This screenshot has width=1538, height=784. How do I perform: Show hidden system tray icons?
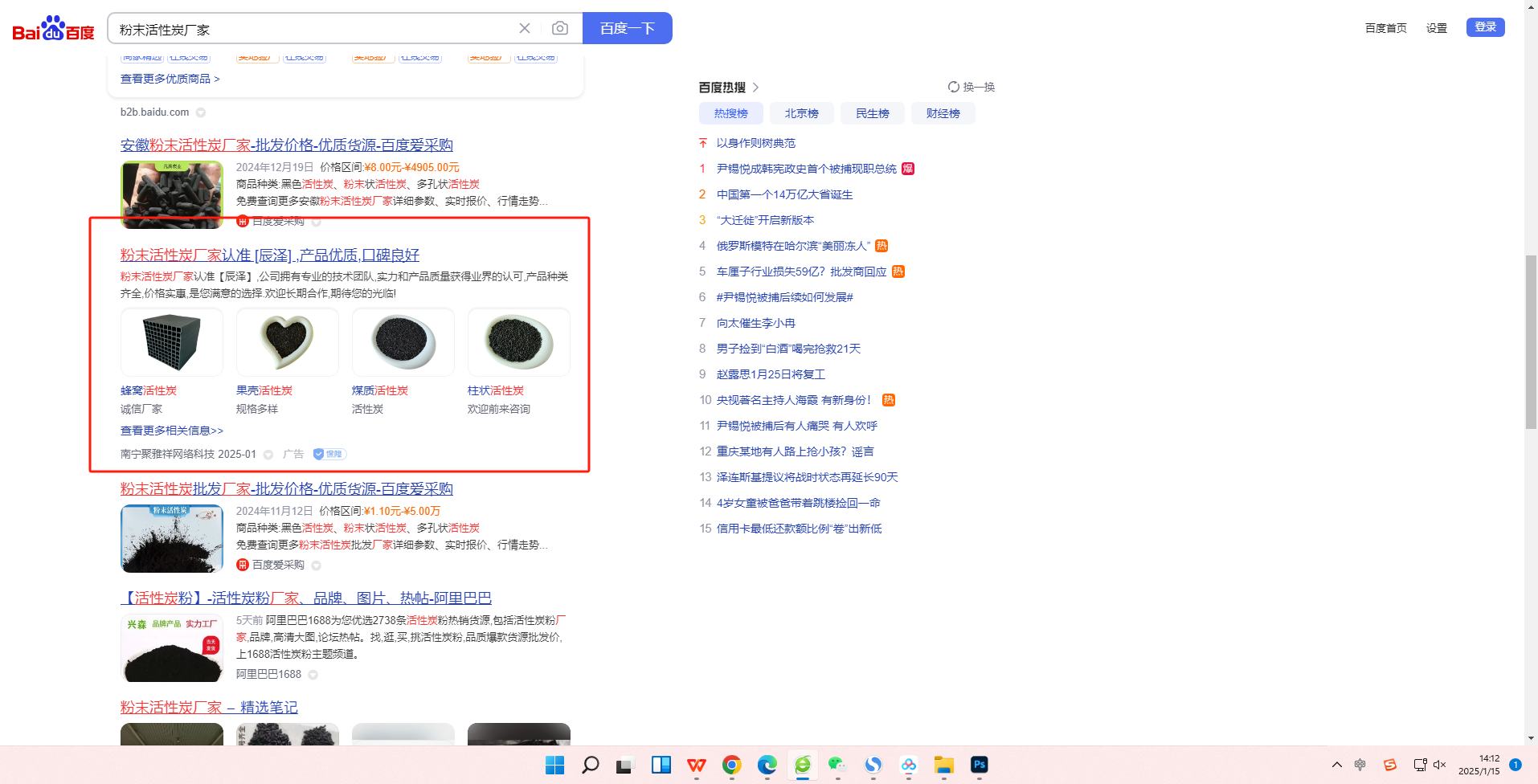click(1336, 765)
